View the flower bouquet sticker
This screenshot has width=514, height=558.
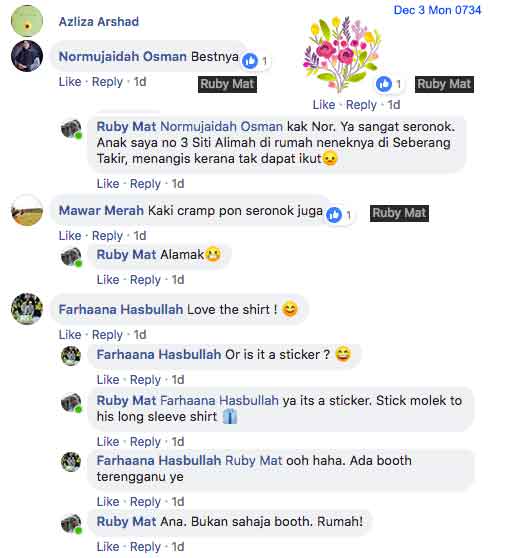pyautogui.click(x=342, y=53)
